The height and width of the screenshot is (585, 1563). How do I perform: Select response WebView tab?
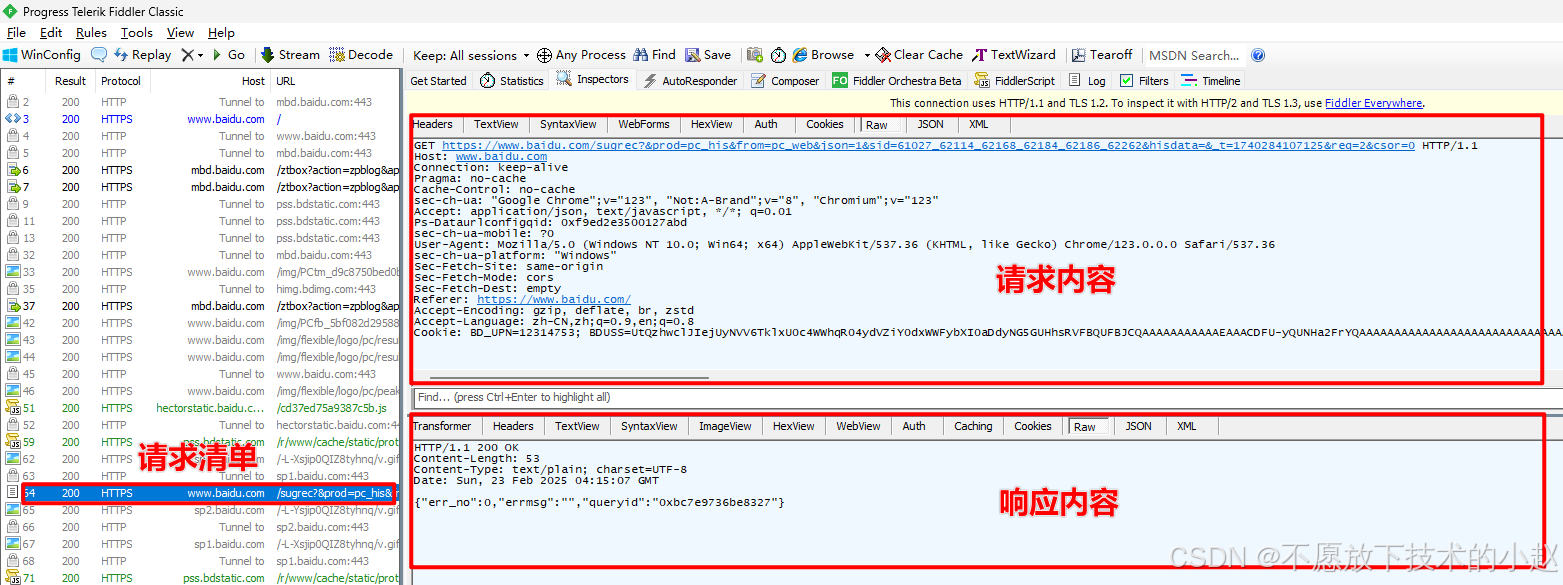(x=858, y=426)
